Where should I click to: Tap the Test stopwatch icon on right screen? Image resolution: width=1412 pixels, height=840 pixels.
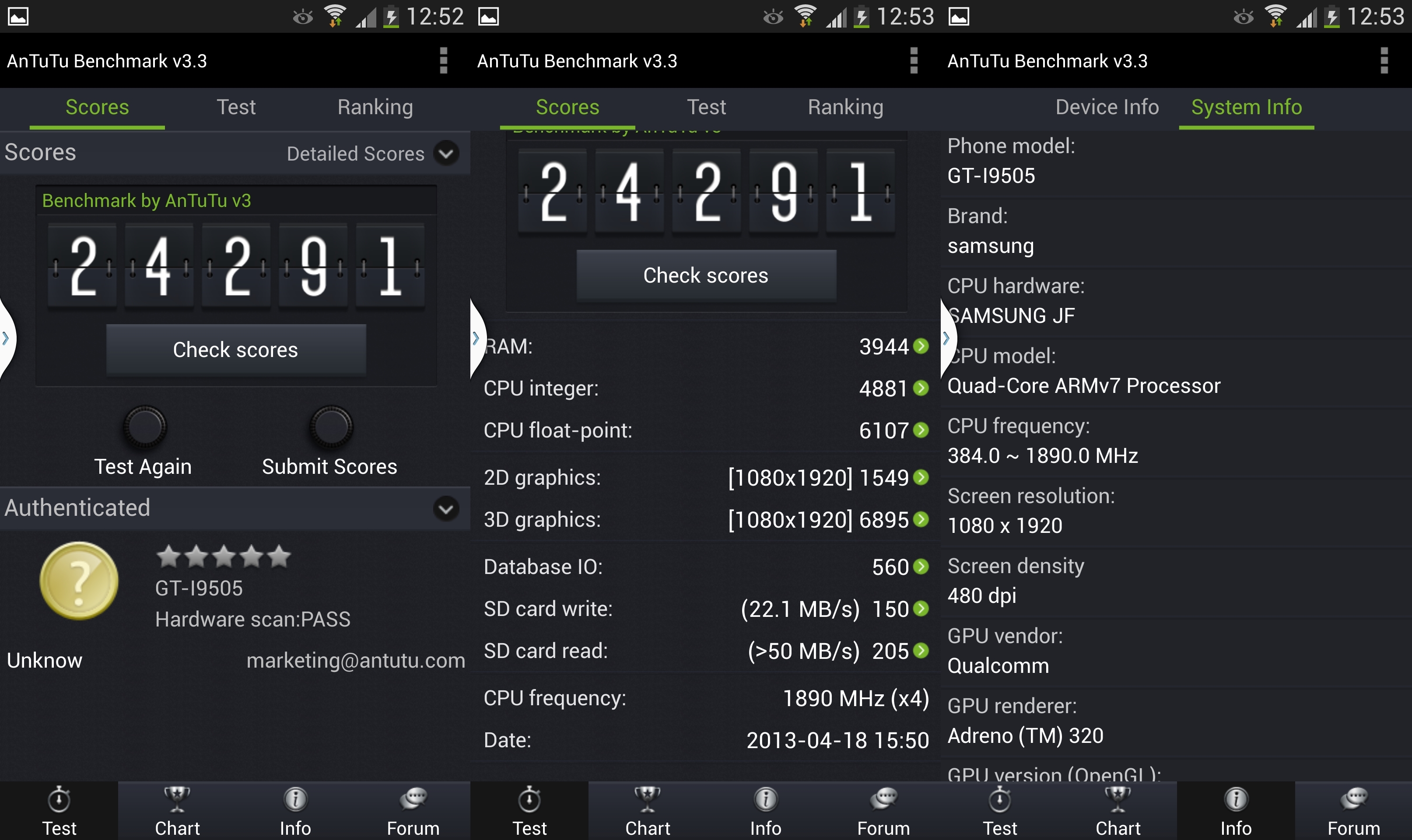1000,799
